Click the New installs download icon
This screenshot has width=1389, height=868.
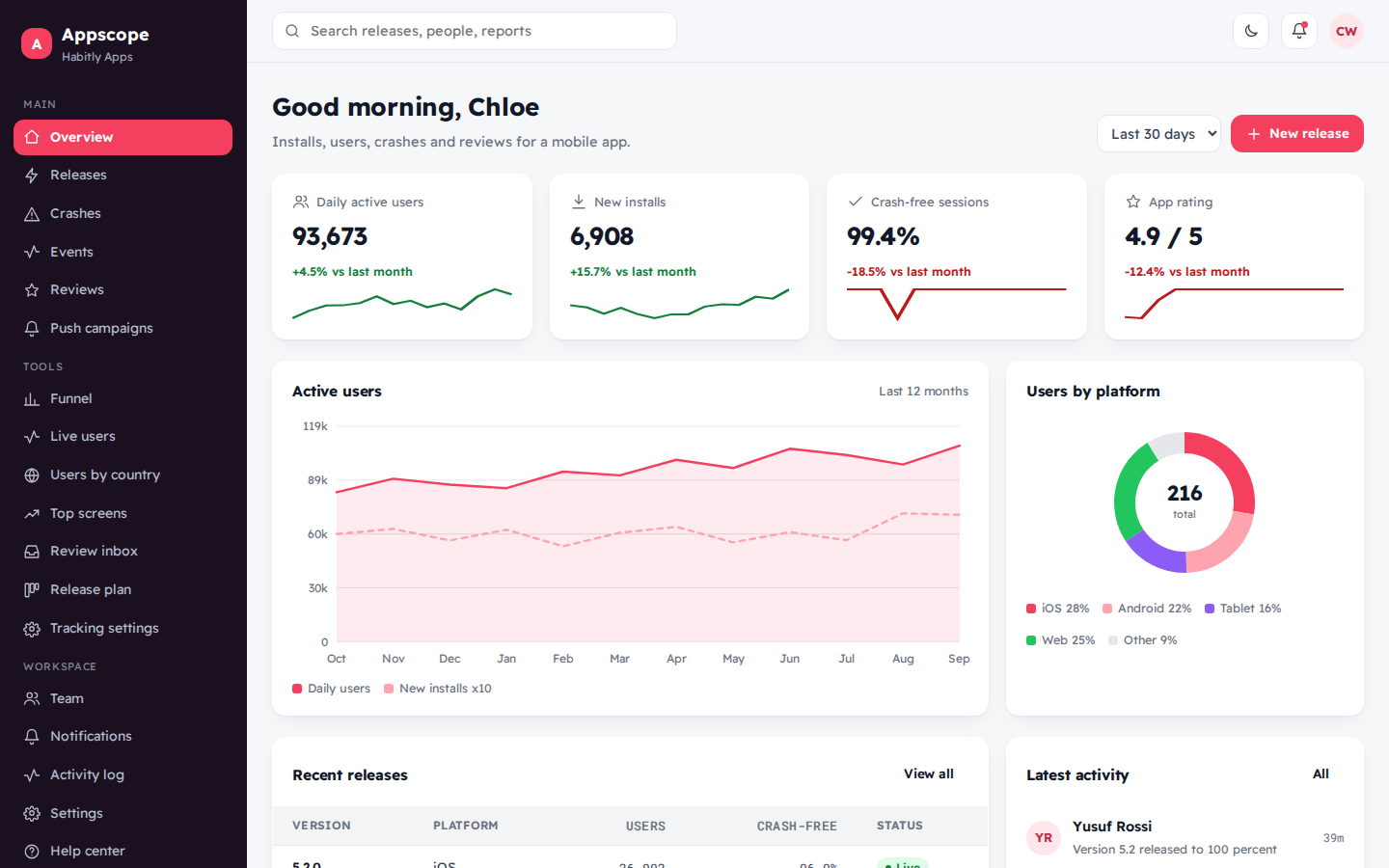pos(579,202)
